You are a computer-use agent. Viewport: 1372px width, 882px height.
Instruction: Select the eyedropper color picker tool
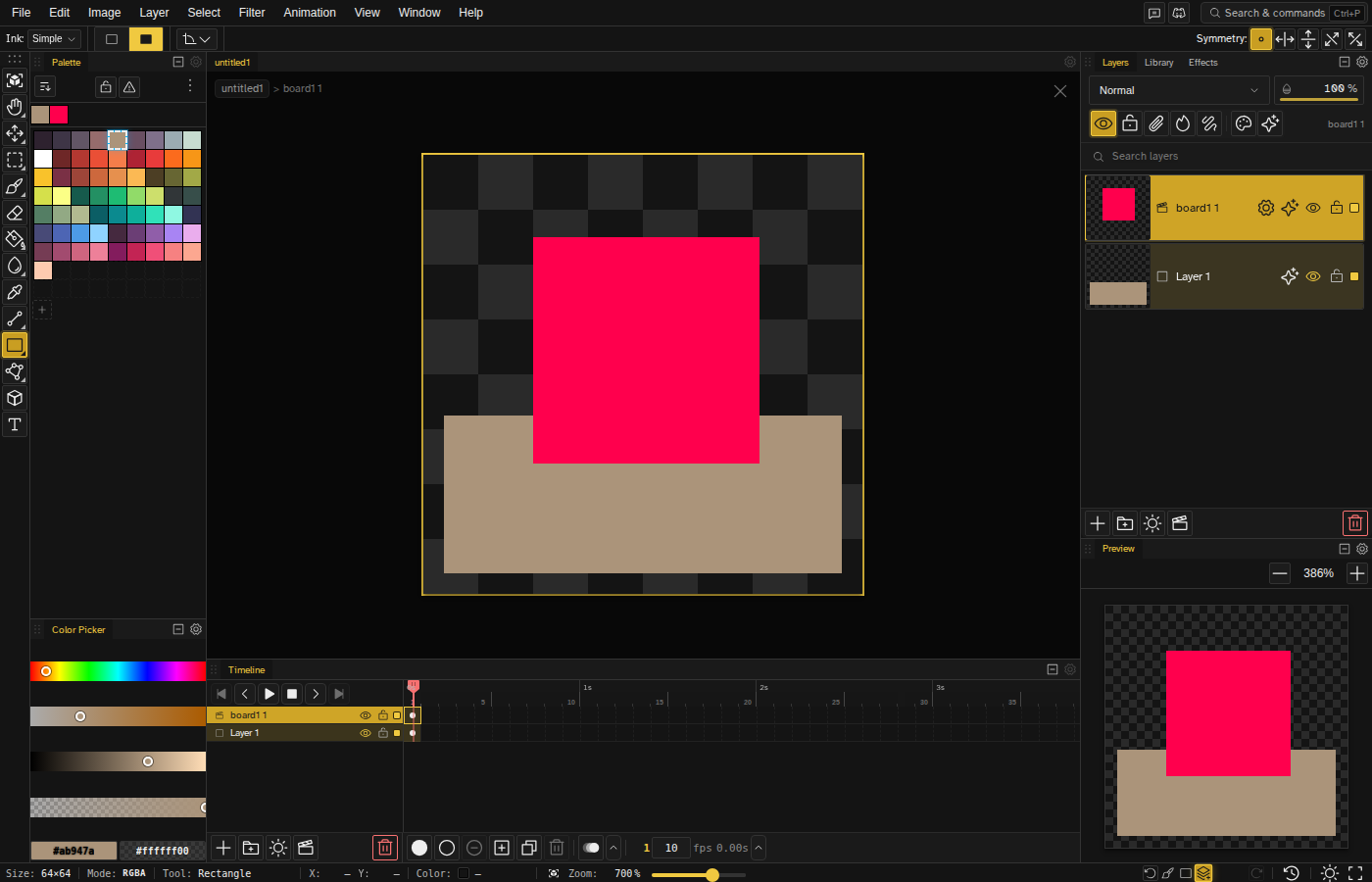pyautogui.click(x=15, y=292)
